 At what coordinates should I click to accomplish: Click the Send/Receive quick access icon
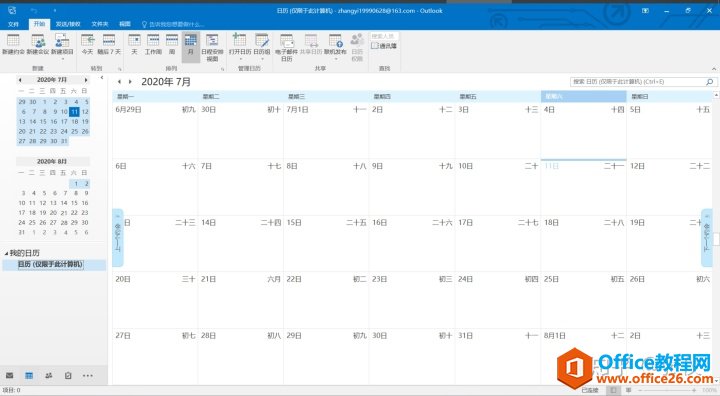tap(12, 10)
